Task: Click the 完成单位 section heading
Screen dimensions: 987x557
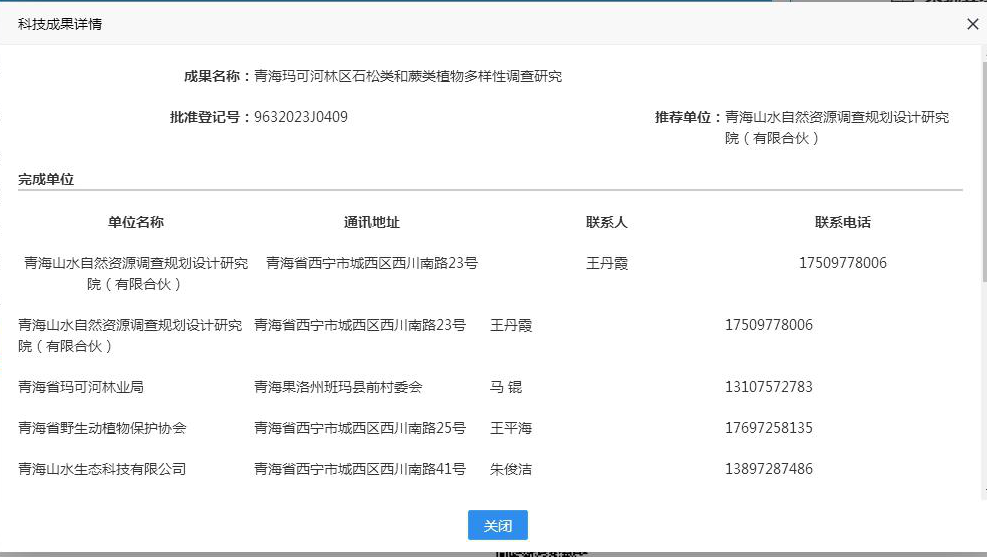Action: click(46, 180)
